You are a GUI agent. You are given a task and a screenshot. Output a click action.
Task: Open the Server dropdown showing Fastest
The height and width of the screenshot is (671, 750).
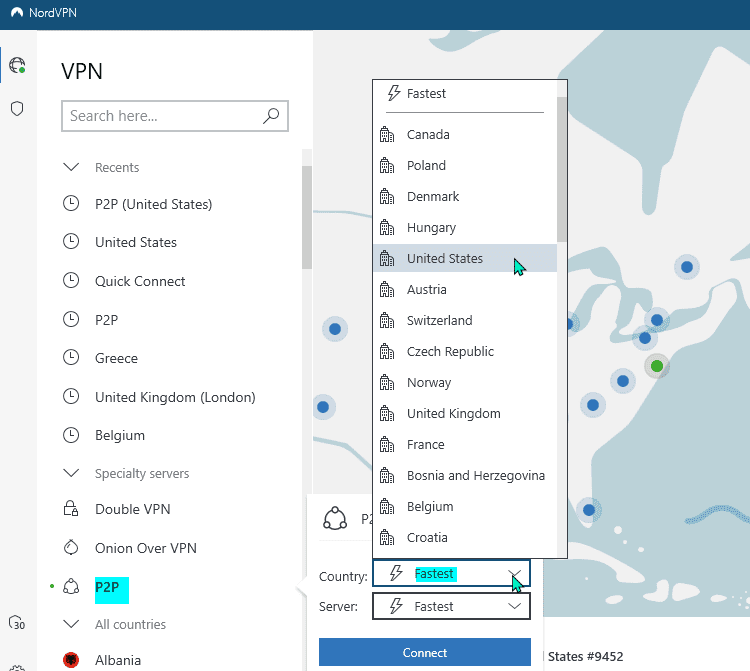452,606
